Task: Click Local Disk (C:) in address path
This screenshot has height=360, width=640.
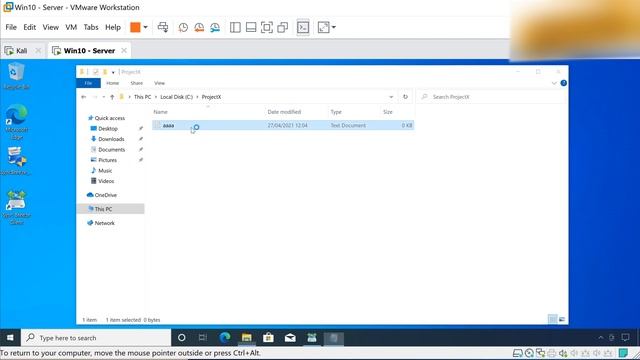Action: (176, 97)
